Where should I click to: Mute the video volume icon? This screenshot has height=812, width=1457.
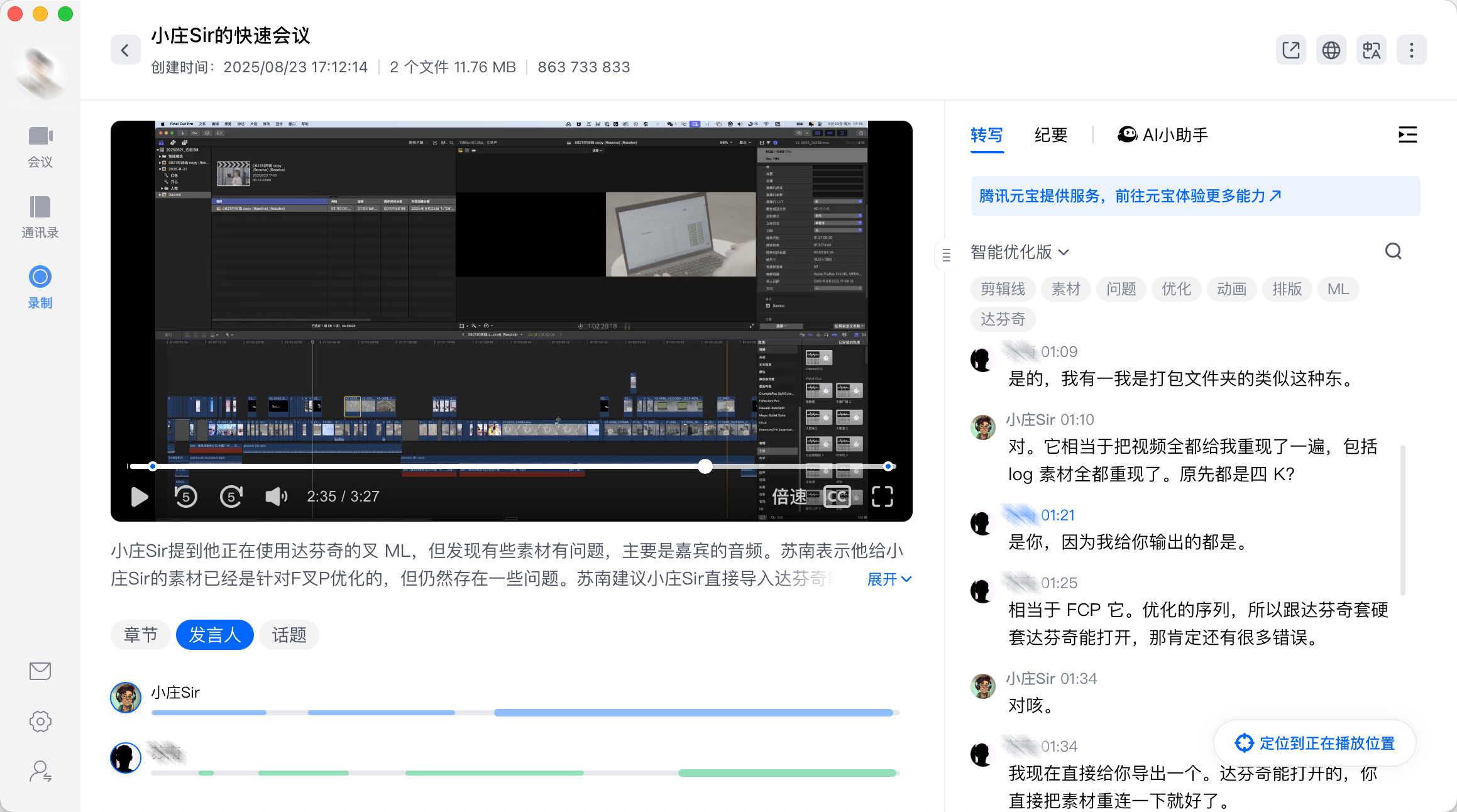point(276,497)
